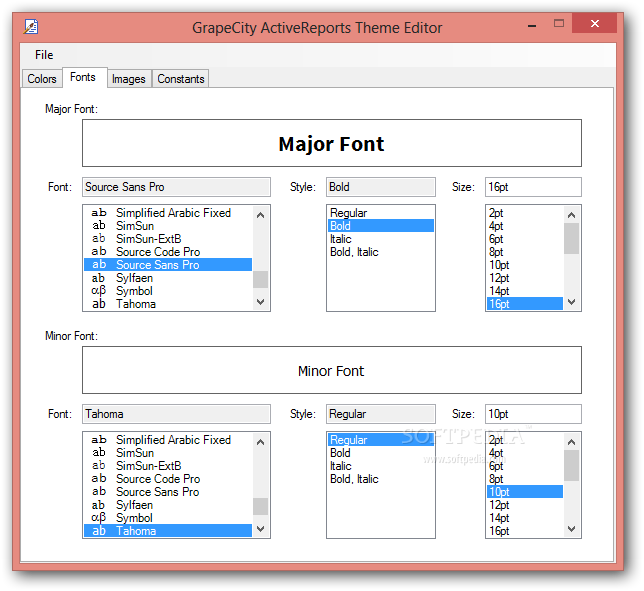Select Simplified Arabic Fixed in Minor Font list

tap(168, 440)
